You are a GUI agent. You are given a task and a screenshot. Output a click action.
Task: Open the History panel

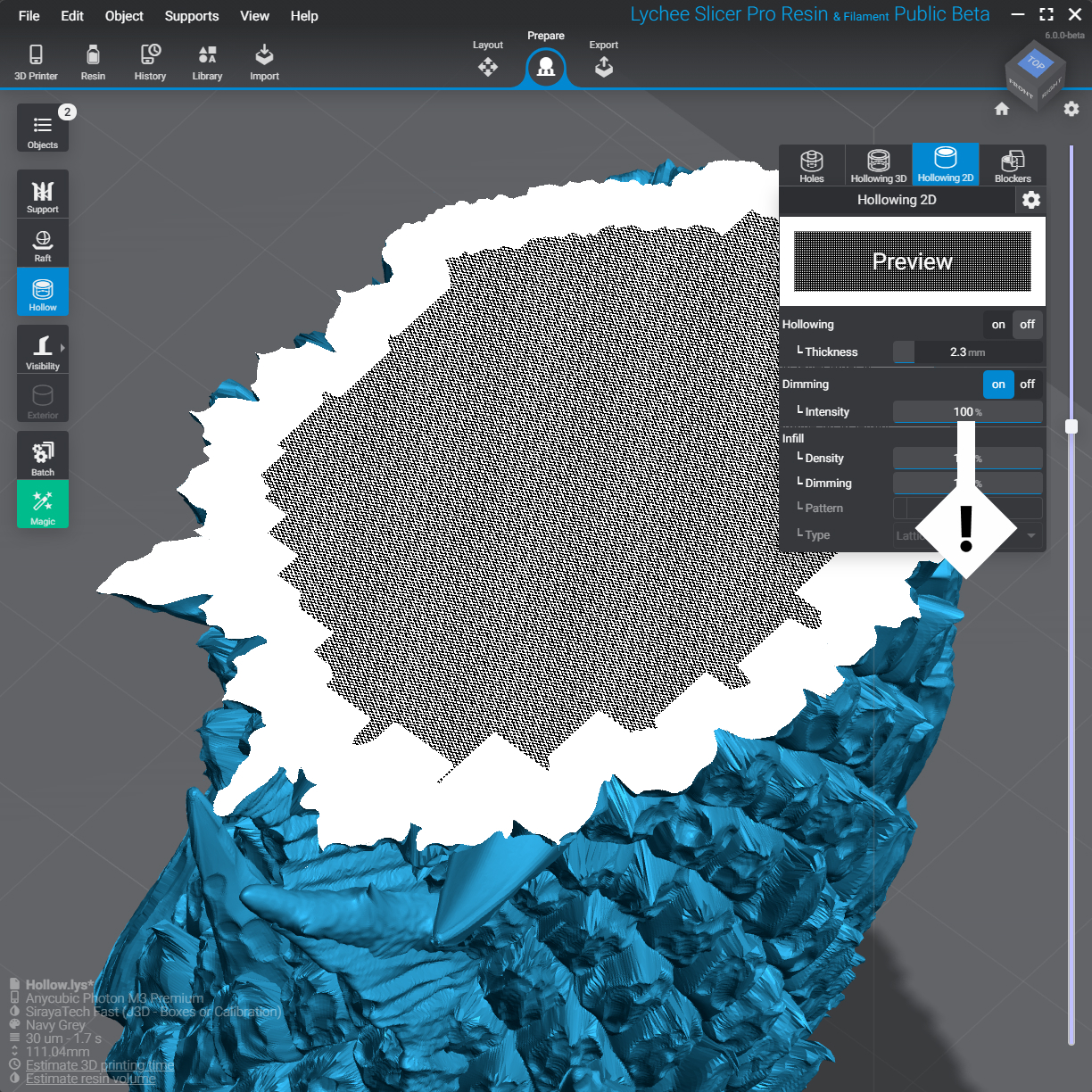[149, 61]
